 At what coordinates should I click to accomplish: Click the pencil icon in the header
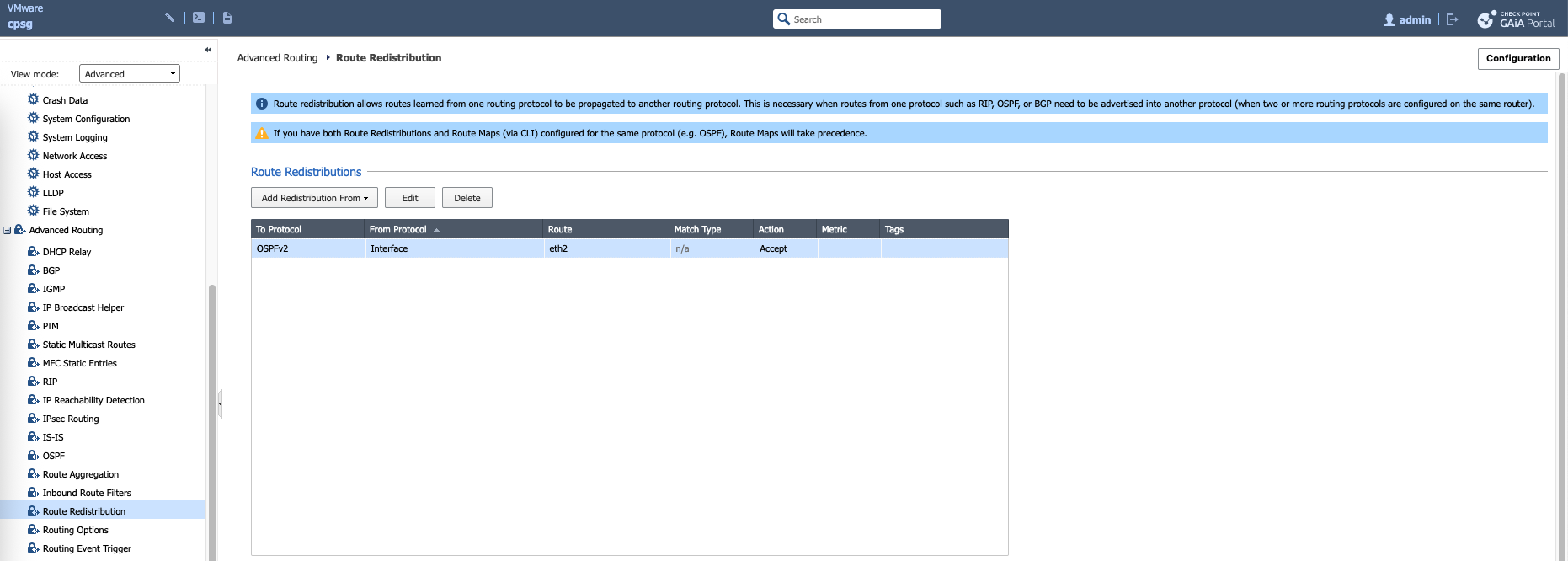[169, 17]
